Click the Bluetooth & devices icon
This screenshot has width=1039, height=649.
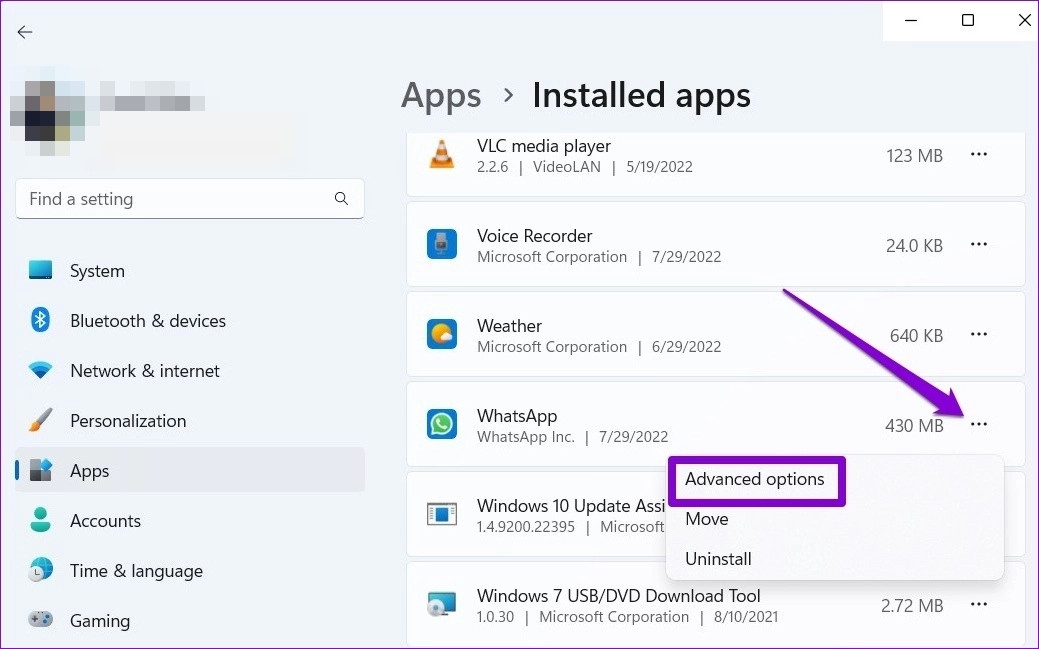click(x=41, y=320)
